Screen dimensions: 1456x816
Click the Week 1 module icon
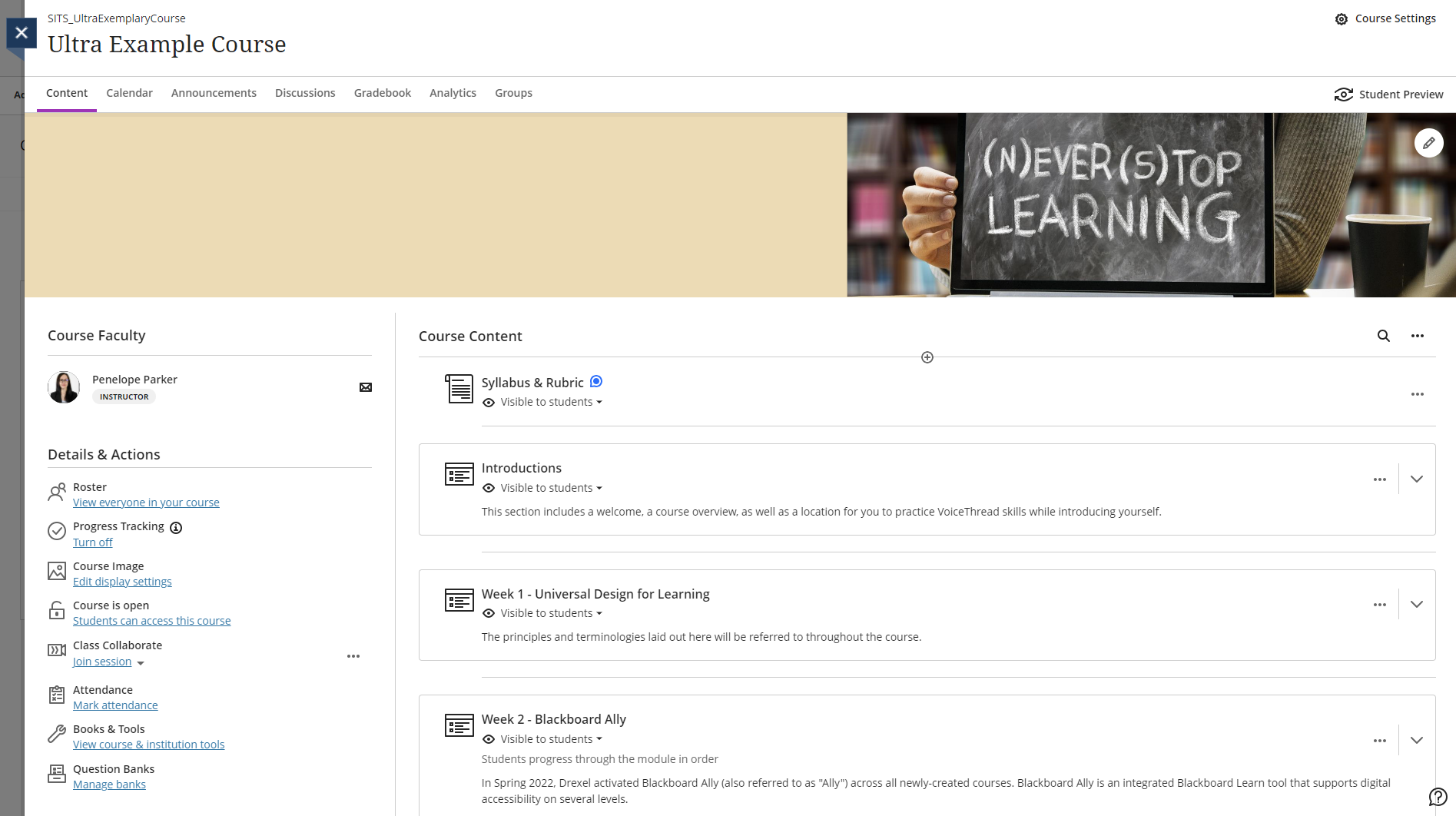(x=459, y=599)
